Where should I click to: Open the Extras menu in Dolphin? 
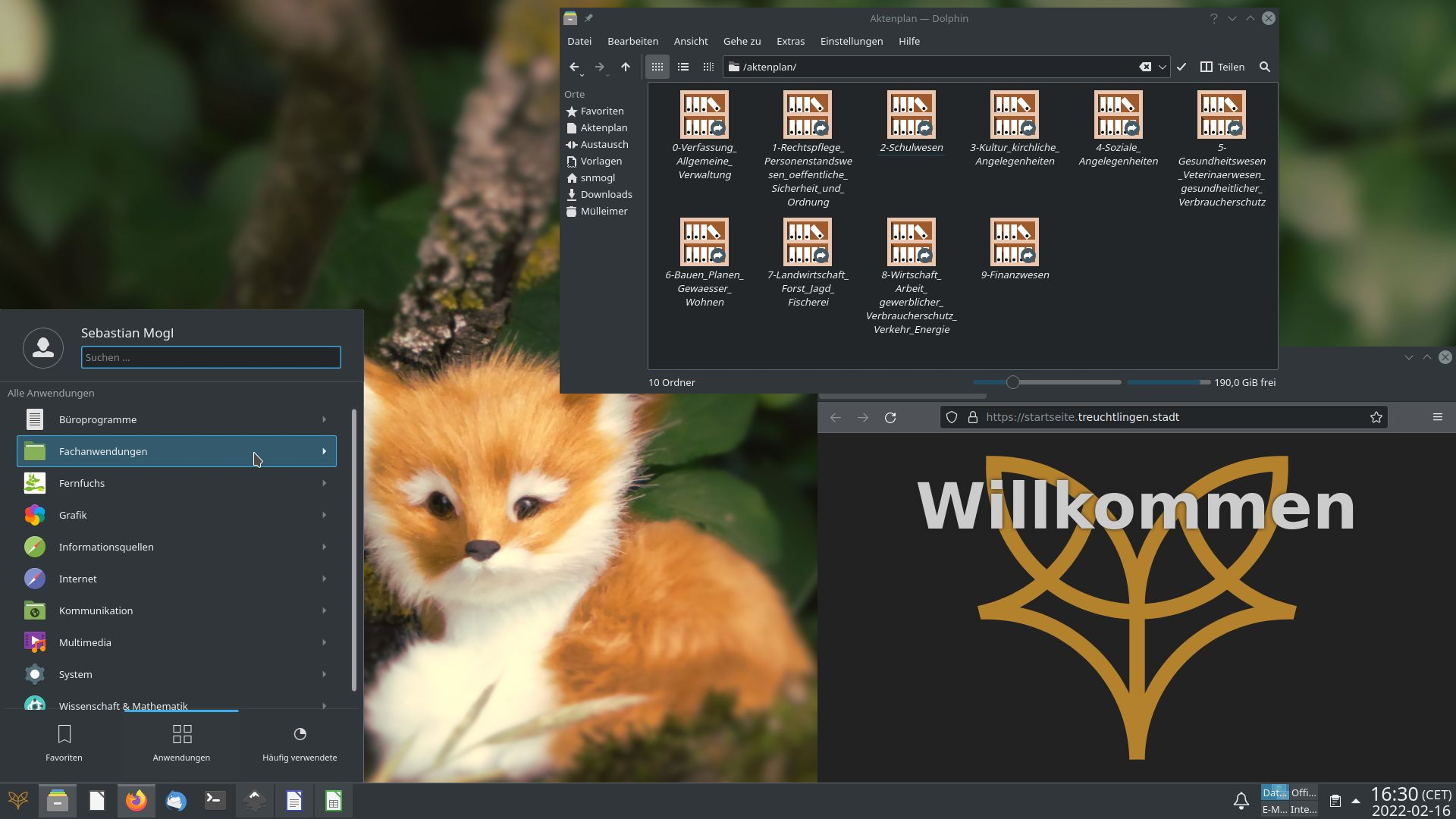pos(790,41)
